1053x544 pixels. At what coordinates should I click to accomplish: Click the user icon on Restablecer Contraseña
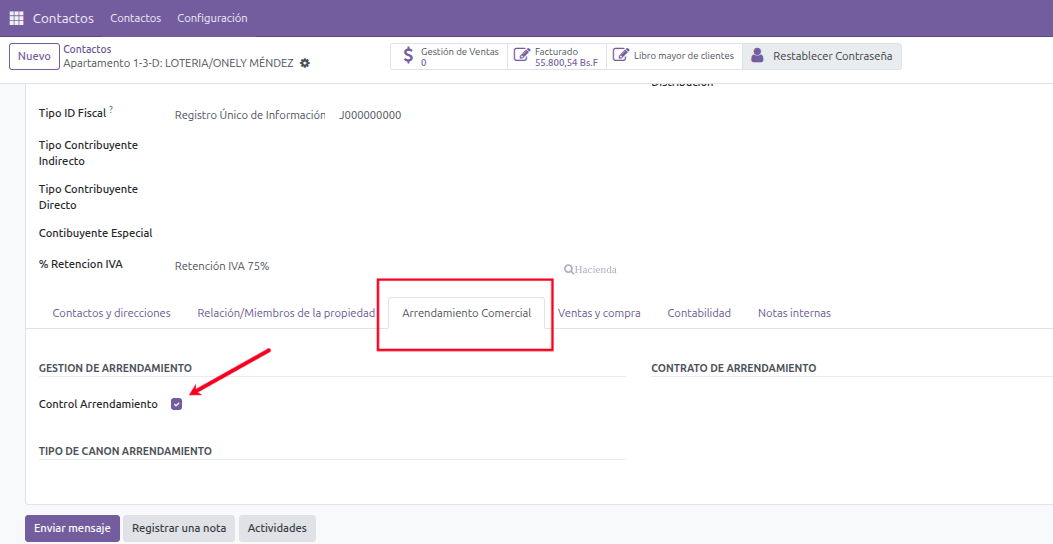[758, 56]
